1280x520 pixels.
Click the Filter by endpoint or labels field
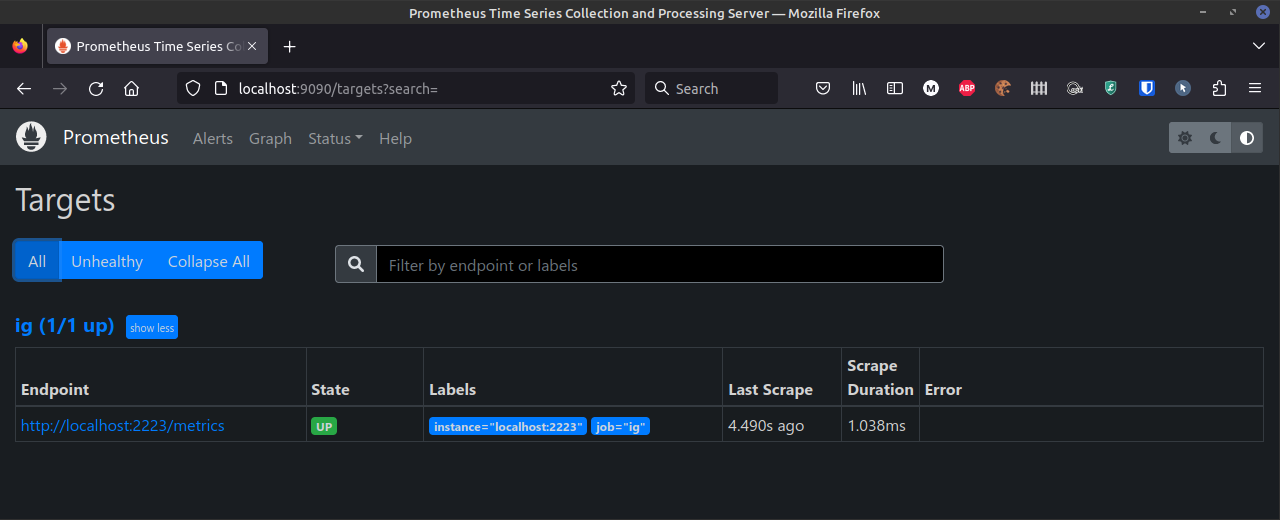tap(659, 265)
